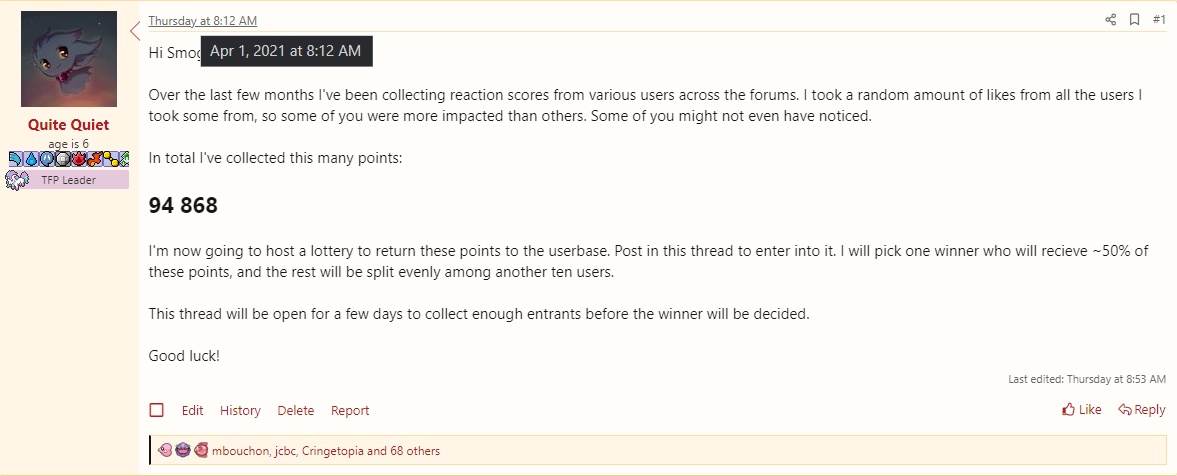Viewport: 1177px width, 476px height.
Task: Open the user avatar thumbnail
Action: [69, 60]
